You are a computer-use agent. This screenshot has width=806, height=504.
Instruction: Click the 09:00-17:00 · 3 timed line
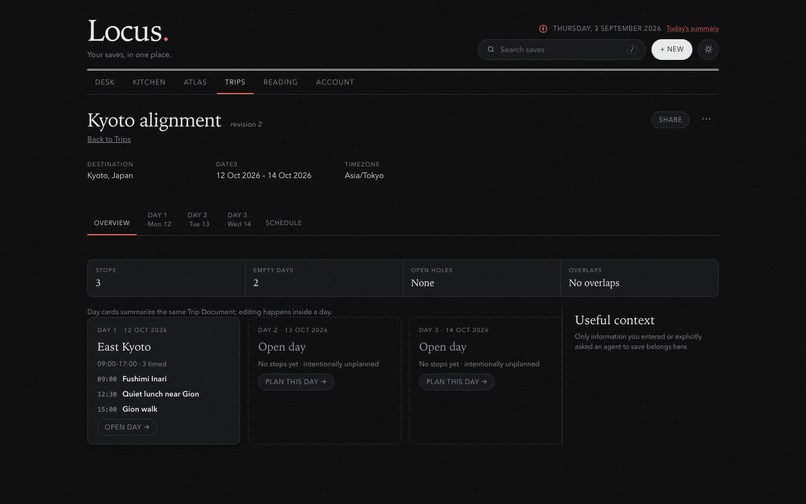tap(132, 364)
